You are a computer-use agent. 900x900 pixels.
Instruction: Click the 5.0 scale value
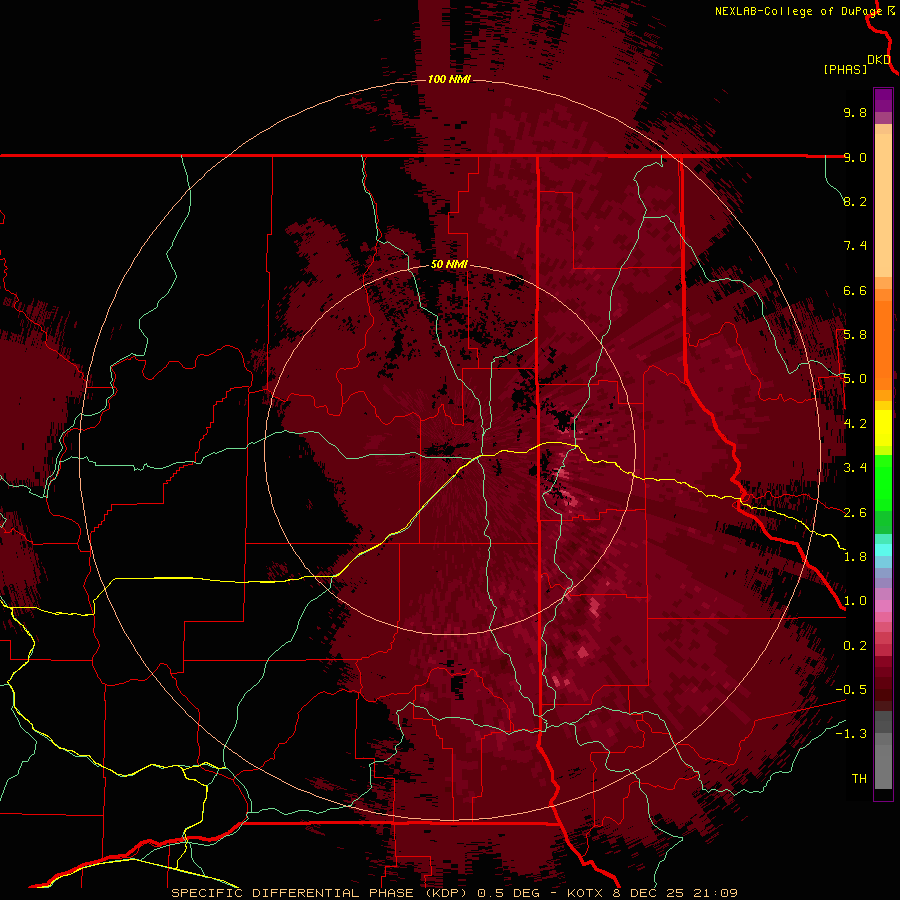pos(855,379)
